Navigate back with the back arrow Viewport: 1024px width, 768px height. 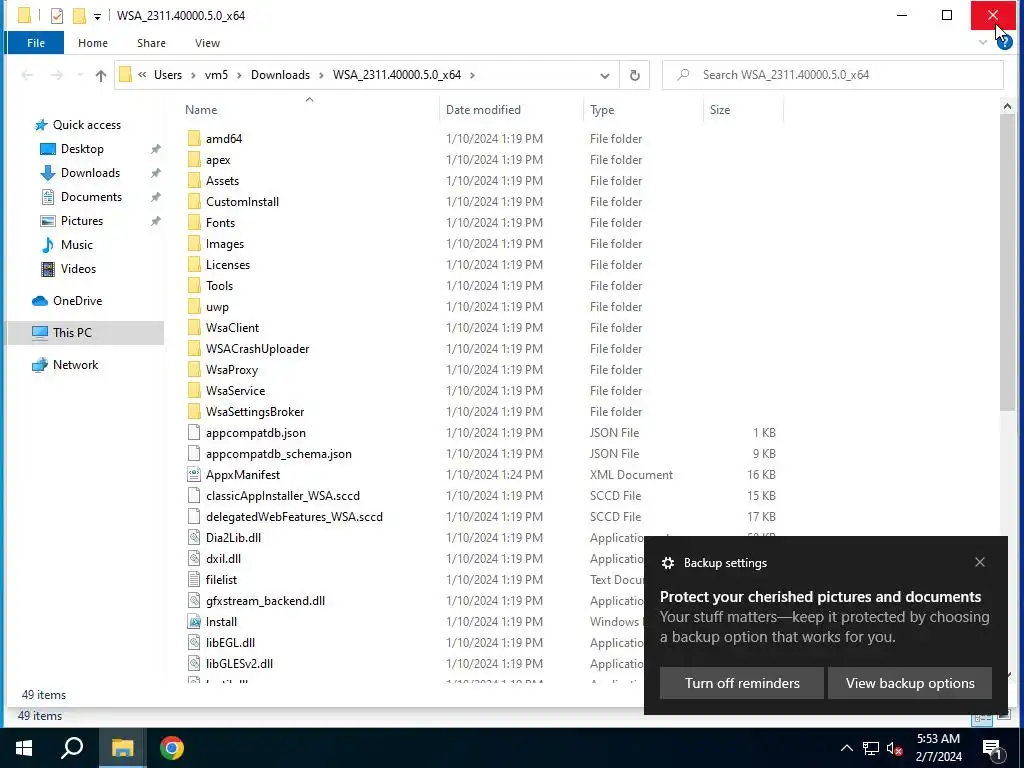coord(27,75)
